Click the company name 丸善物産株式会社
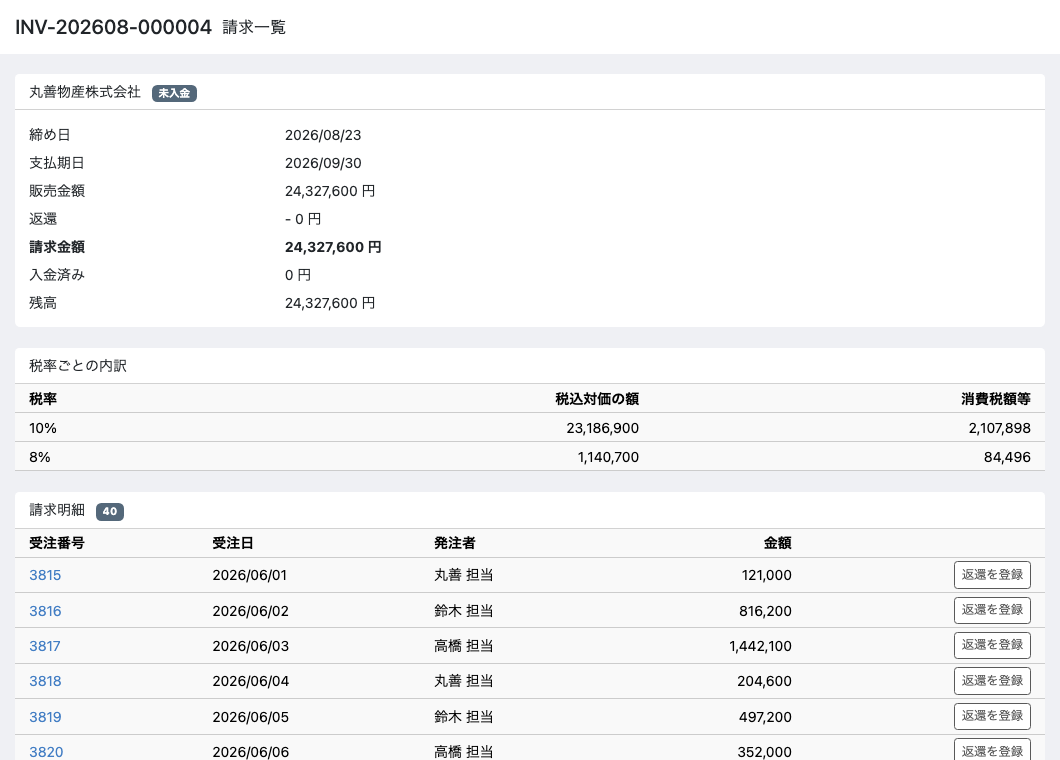1060x760 pixels. 85,92
